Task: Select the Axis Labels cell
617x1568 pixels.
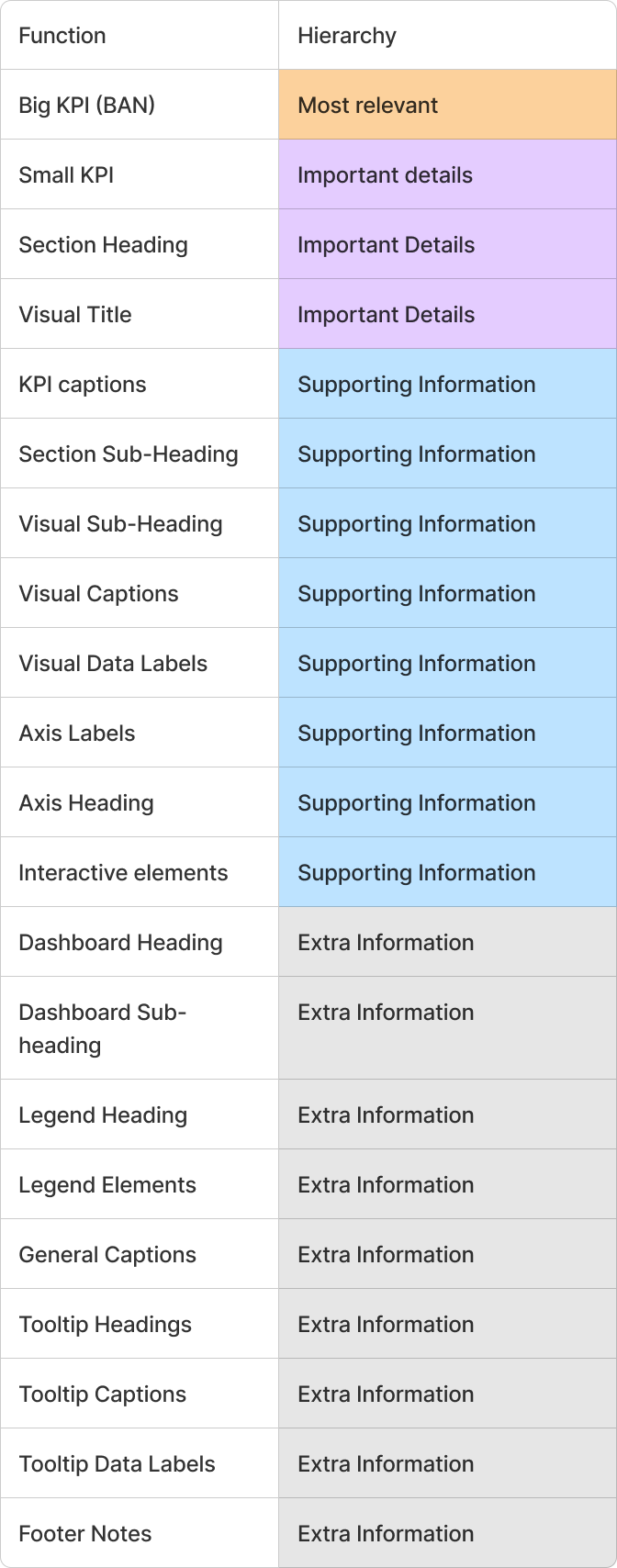Action: click(x=140, y=733)
